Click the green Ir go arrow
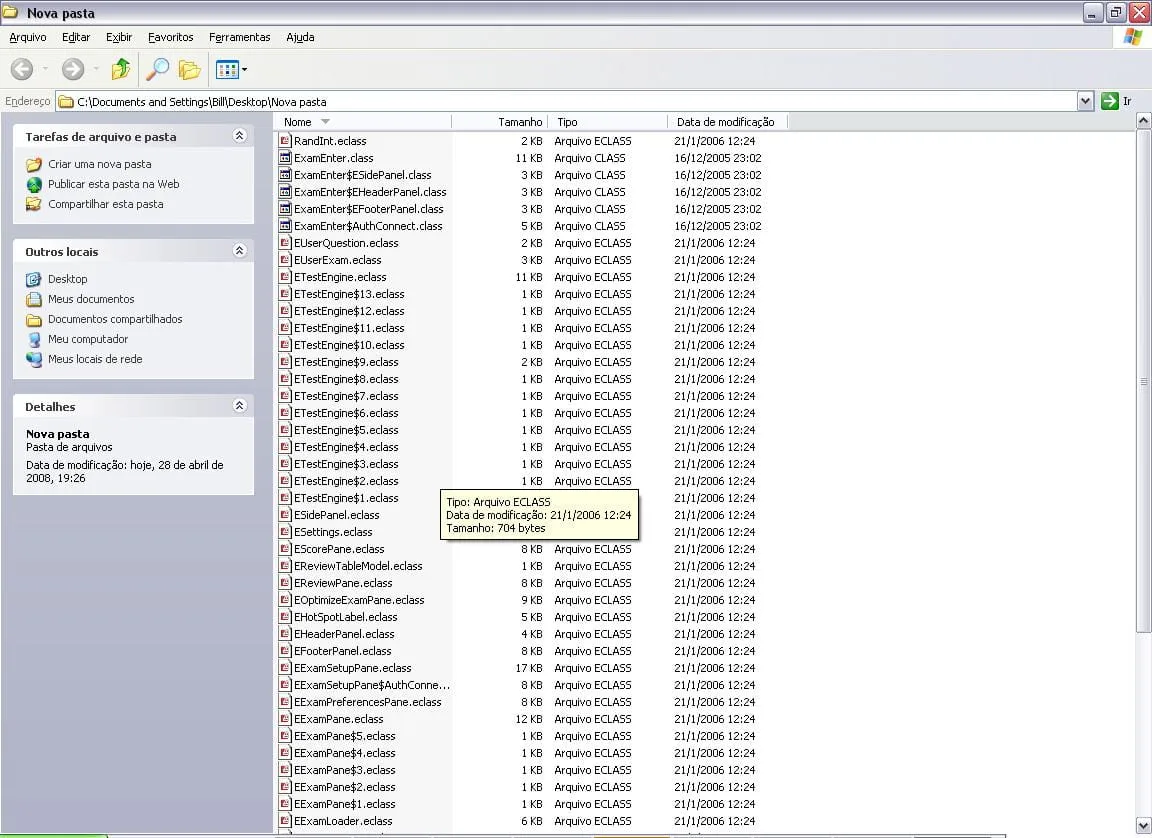The image size is (1152, 838). 1109,101
